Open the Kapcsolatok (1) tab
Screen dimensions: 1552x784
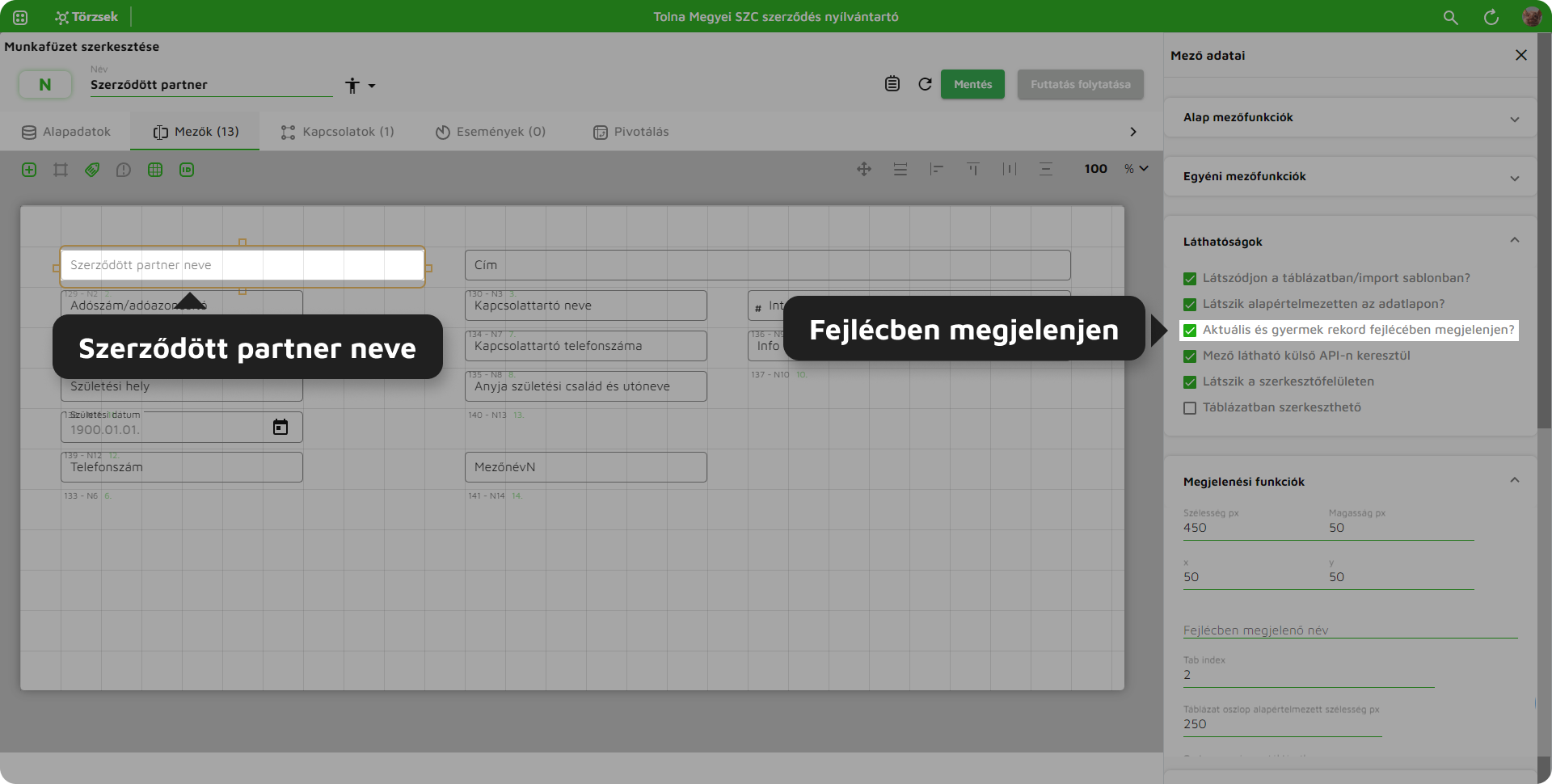pos(338,132)
